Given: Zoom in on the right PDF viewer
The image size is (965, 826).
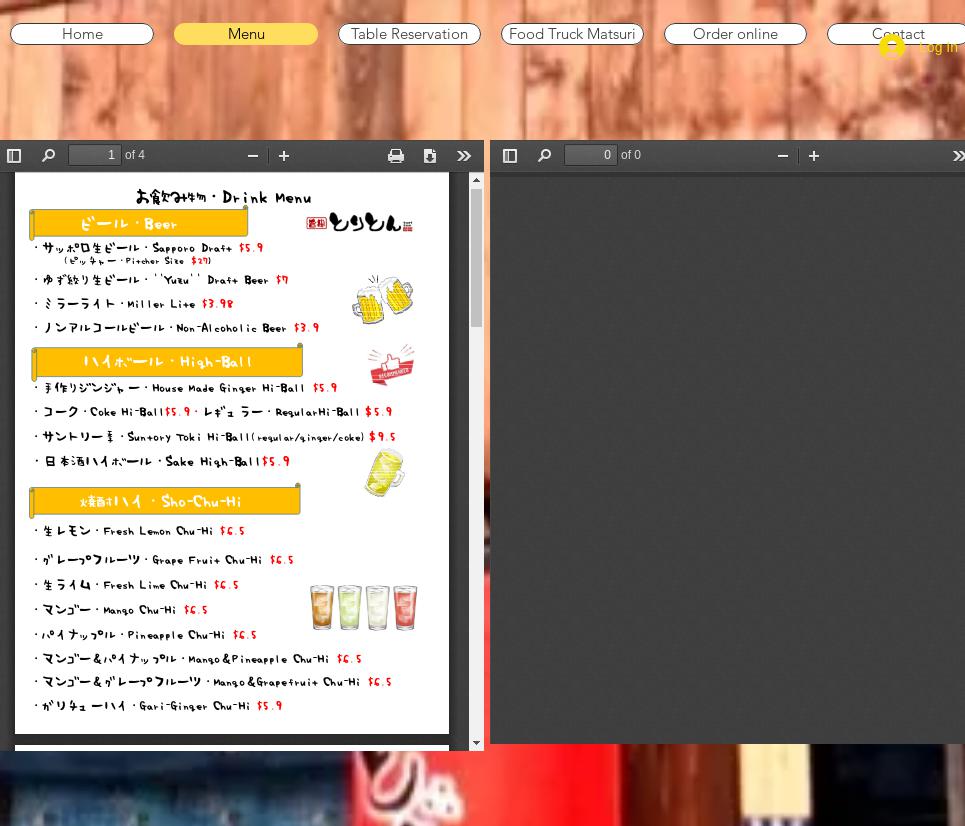Looking at the screenshot, I should pos(814,156).
